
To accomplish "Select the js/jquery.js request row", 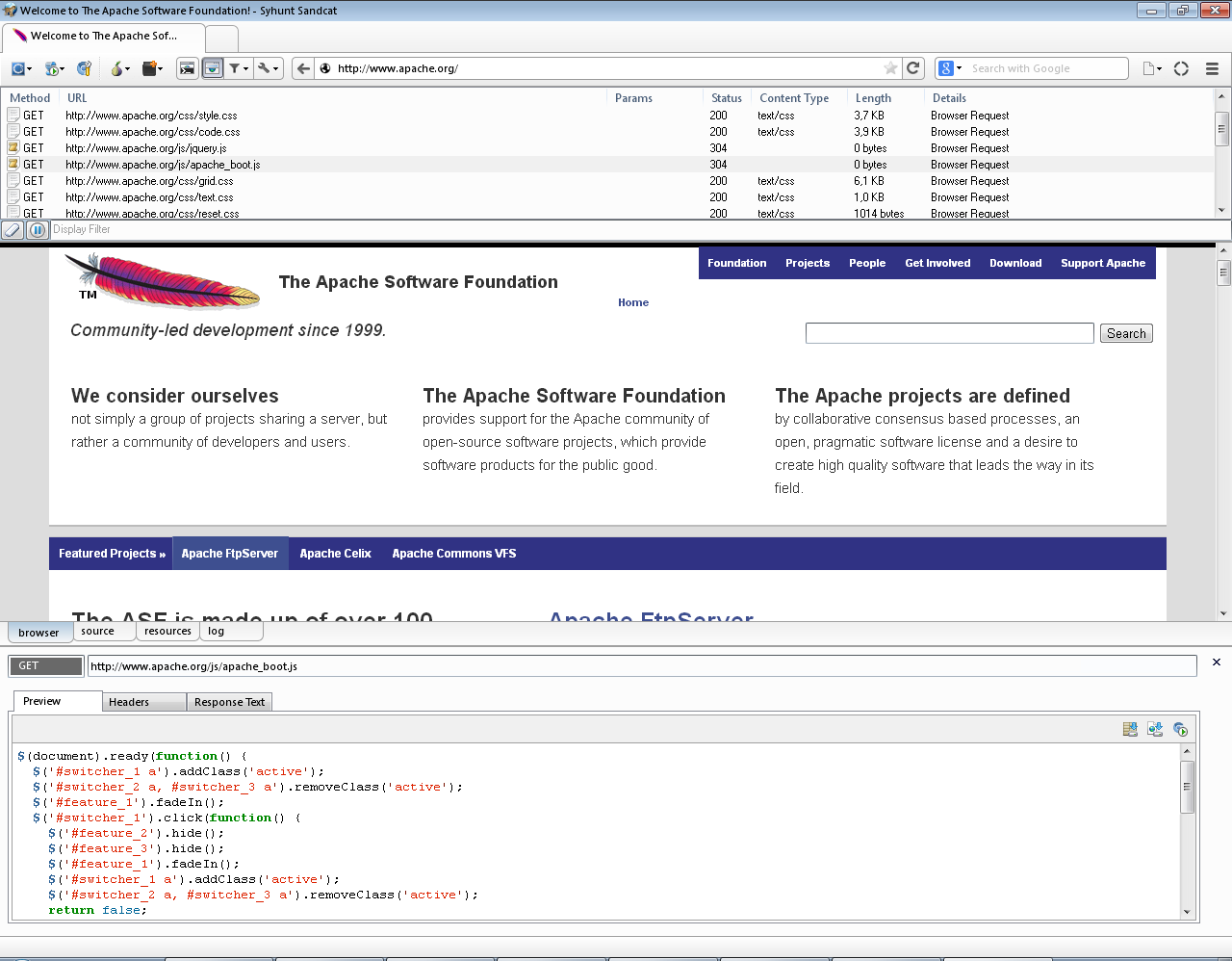I will coord(608,148).
